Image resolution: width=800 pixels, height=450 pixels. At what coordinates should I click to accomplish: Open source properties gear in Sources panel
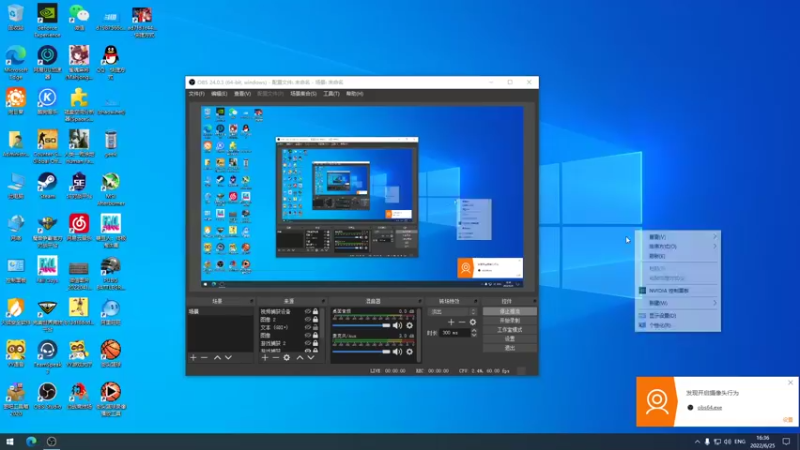pos(287,358)
